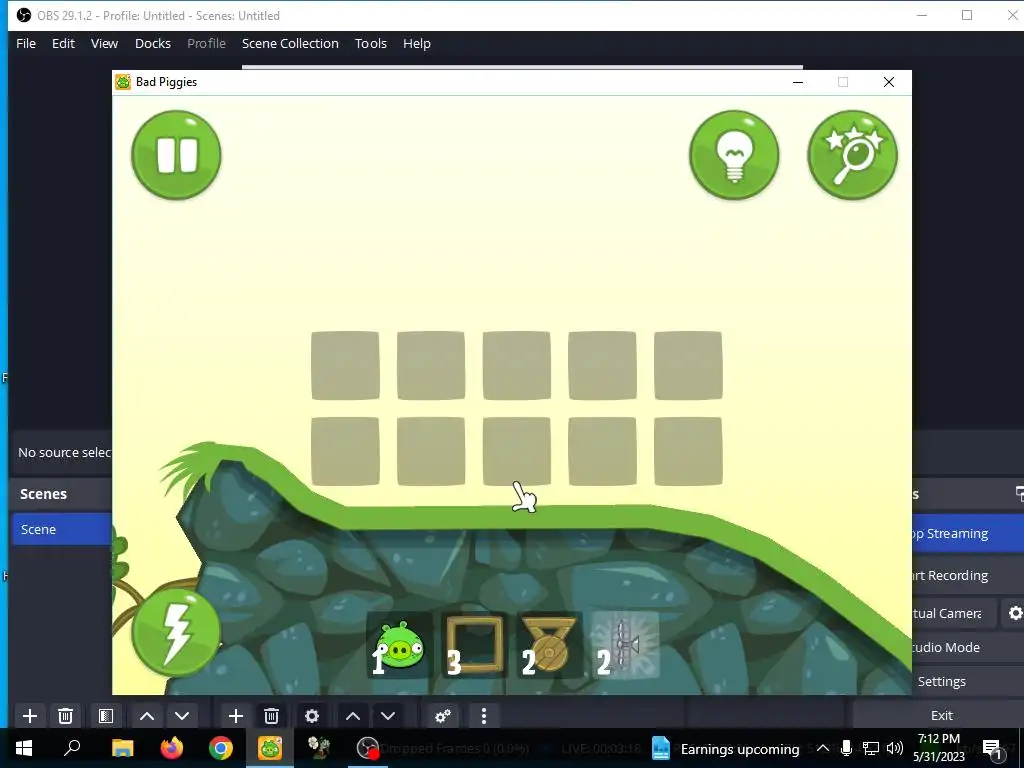
Task: Show hidden tray icons chevron
Action: tap(823, 748)
